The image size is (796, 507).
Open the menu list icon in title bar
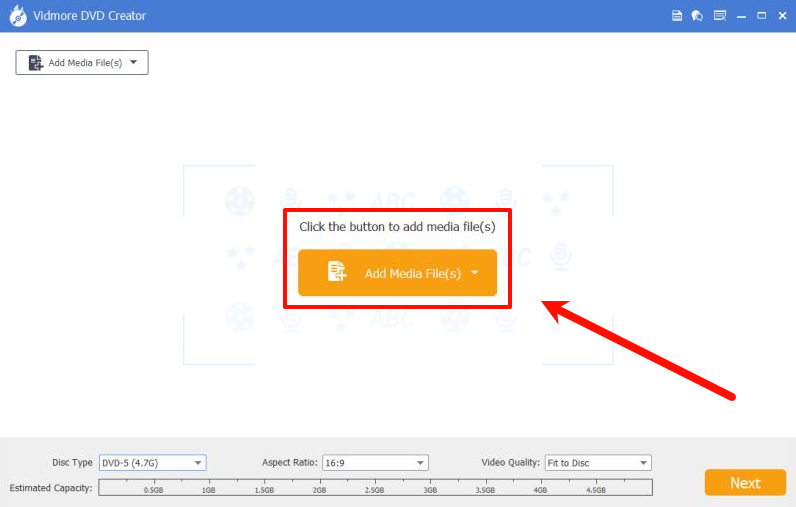pos(720,16)
